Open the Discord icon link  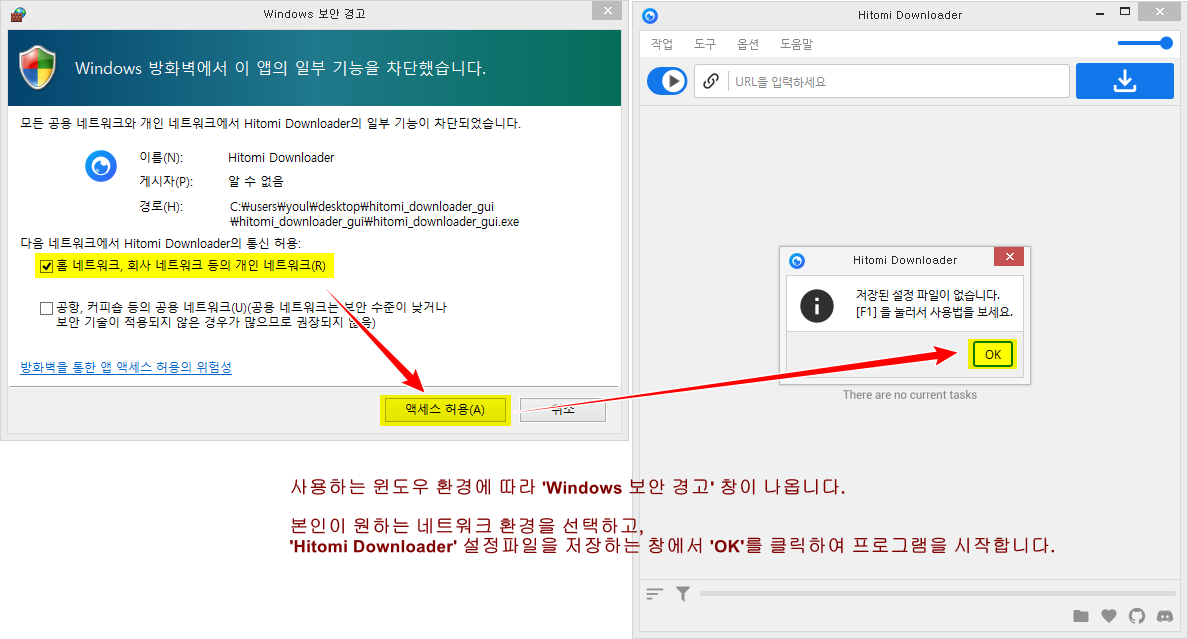click(1165, 616)
